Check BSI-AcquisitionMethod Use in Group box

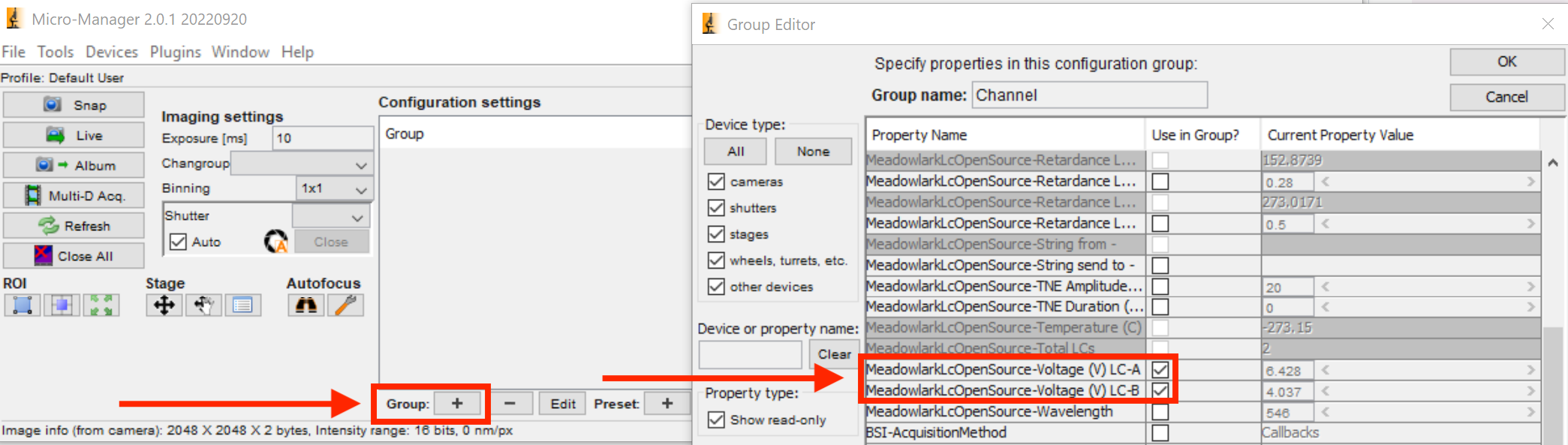[x=1160, y=432]
